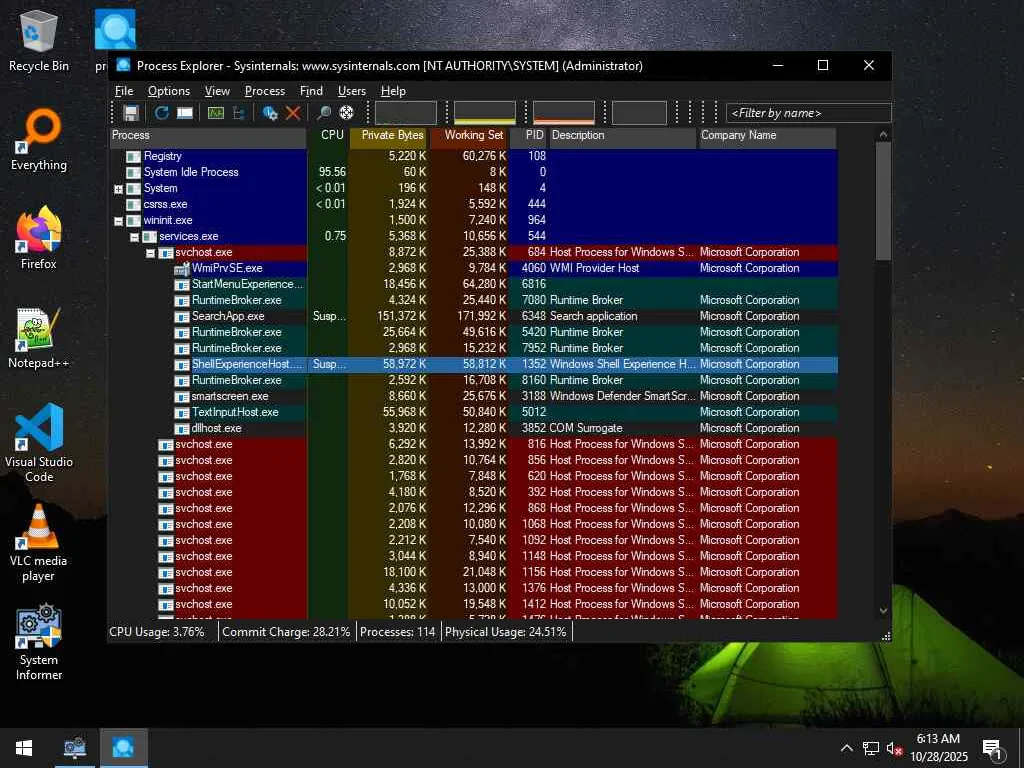
Task: Sort by the Working Set column header
Action: click(469, 136)
